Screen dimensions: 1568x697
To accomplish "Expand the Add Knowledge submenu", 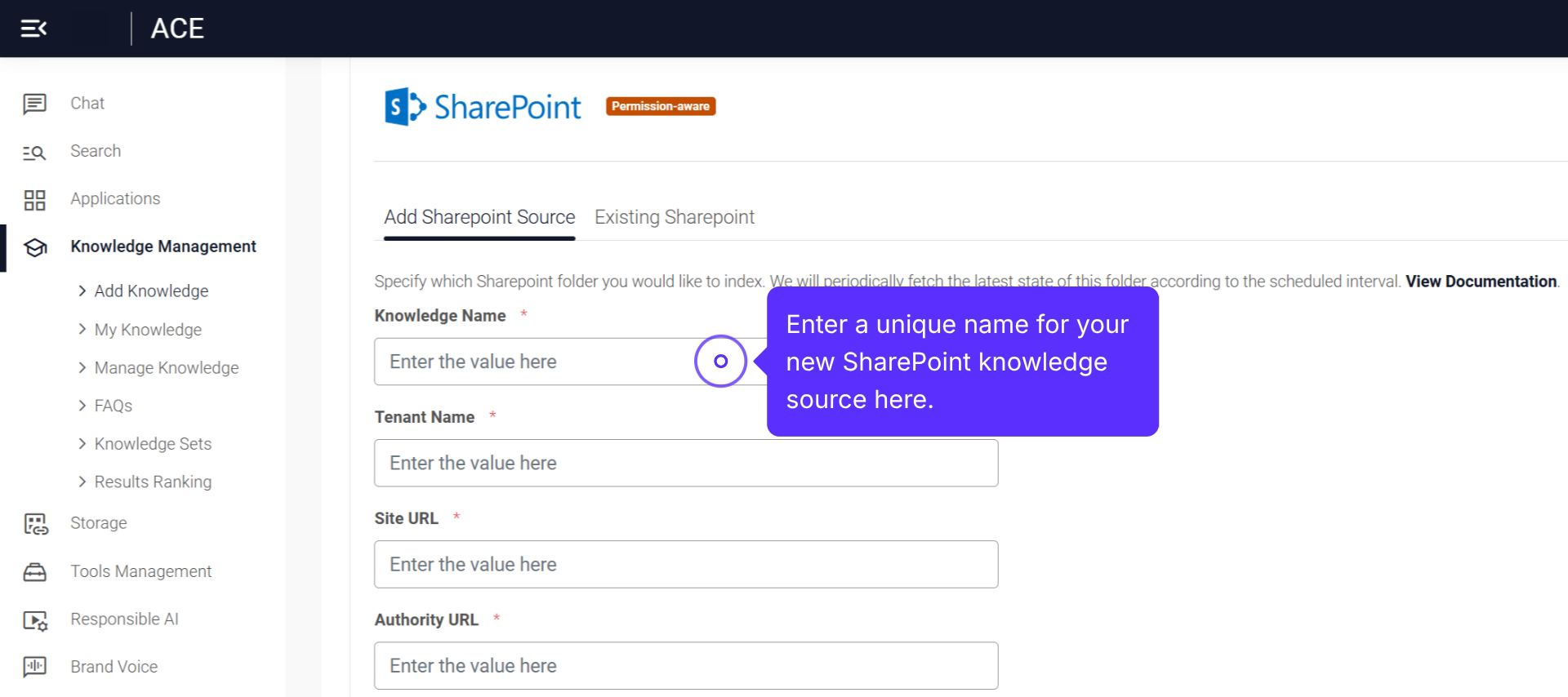I will (x=82, y=291).
